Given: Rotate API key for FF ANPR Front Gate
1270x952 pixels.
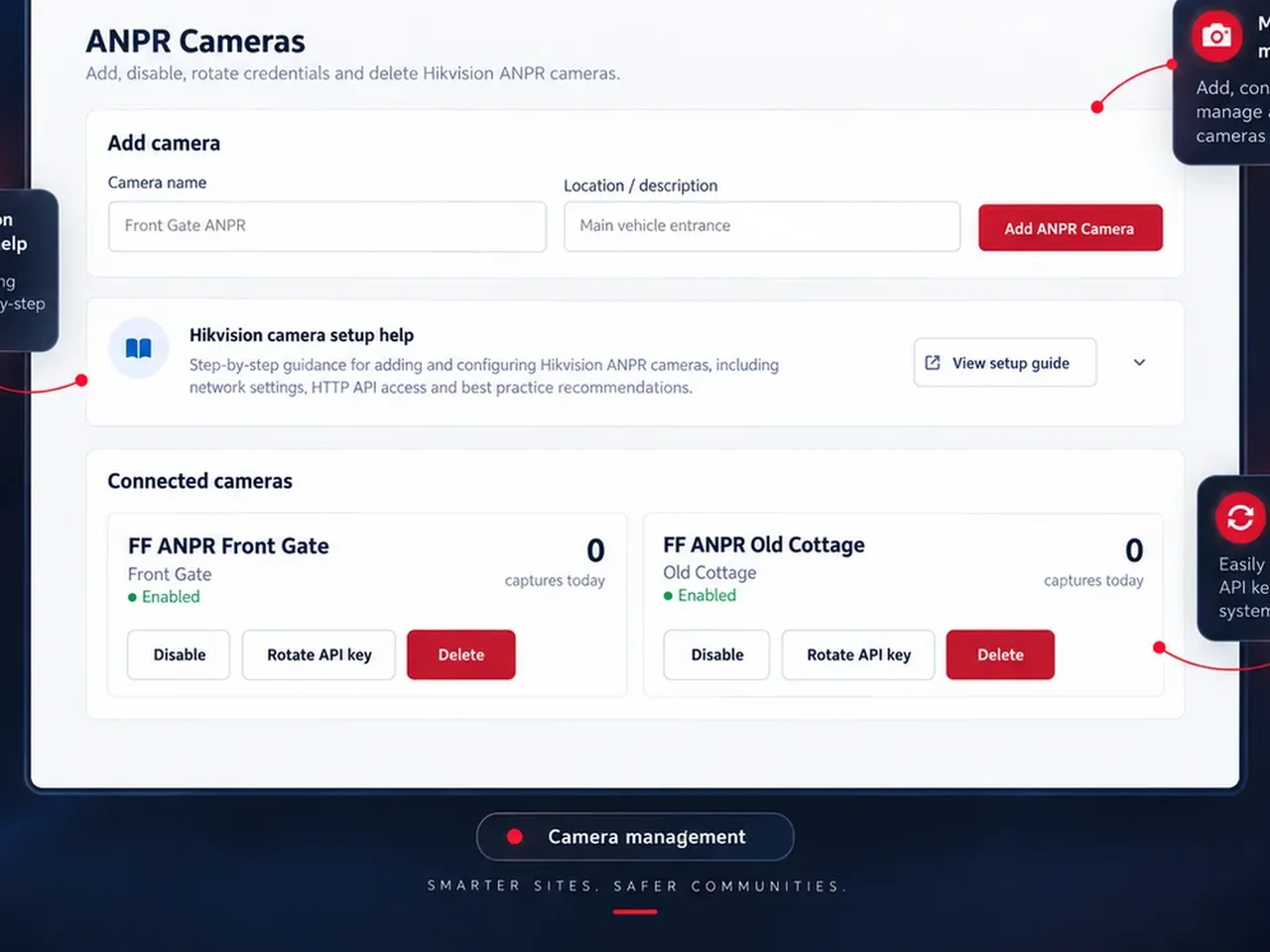Looking at the screenshot, I should pos(318,654).
